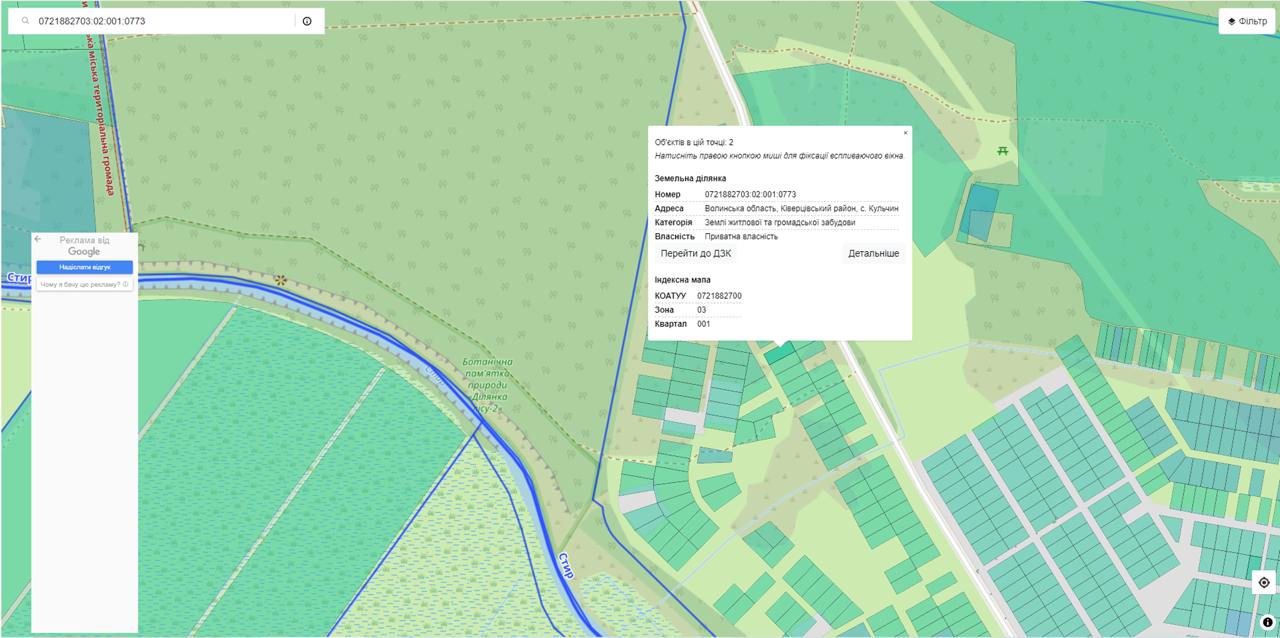Click the map attribution info icon
1280x638 pixels.
1267,622
